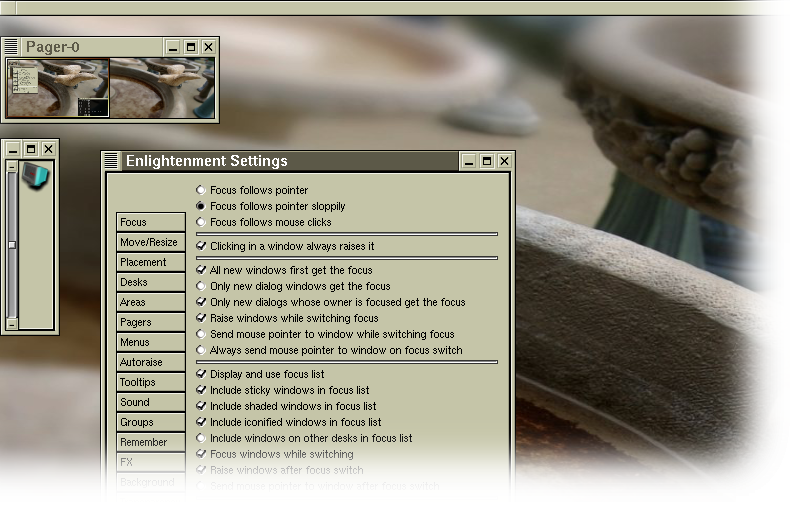The width and height of the screenshot is (800, 525).
Task: Enable Only new dialog windows get the focus
Action: click(x=293, y=286)
